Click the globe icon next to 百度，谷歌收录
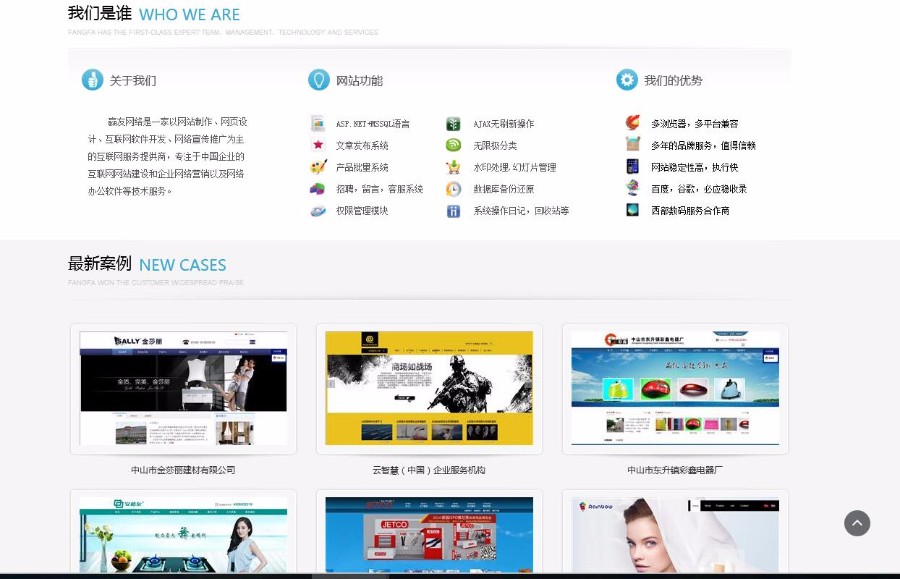Screen dimensions: 900x579 pyautogui.click(x=631, y=188)
